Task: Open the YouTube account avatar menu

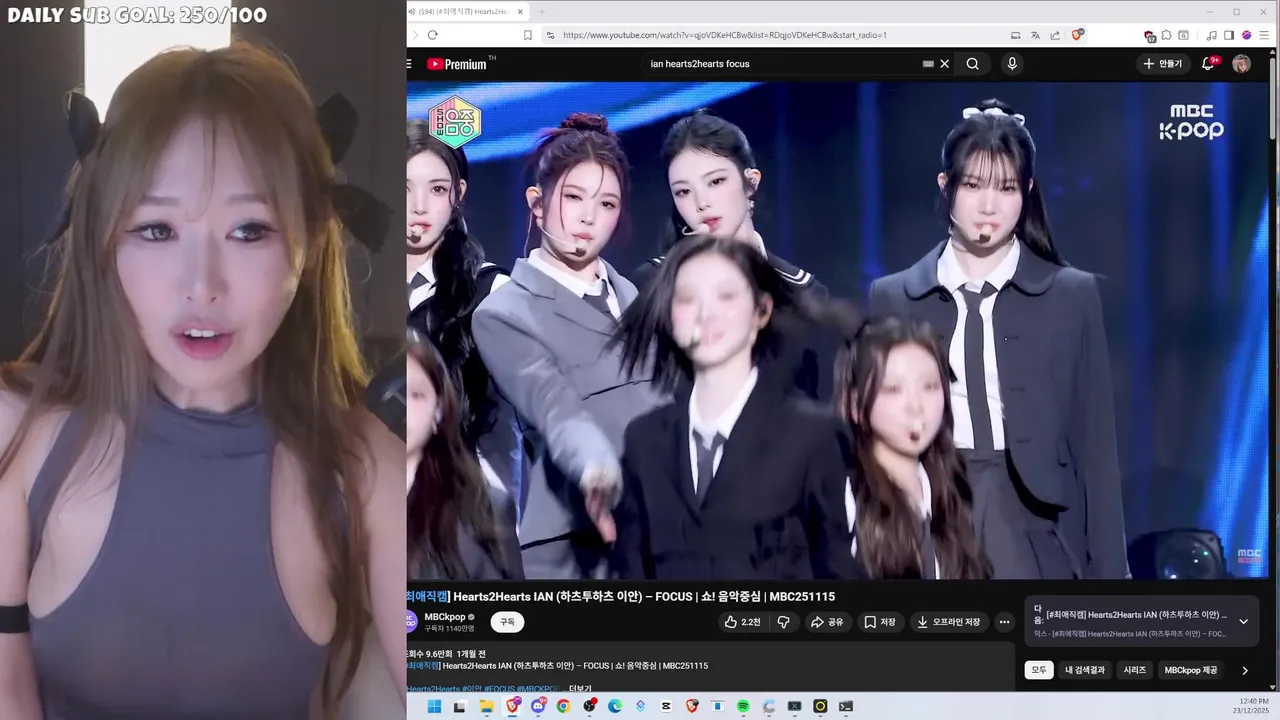Action: (1241, 64)
